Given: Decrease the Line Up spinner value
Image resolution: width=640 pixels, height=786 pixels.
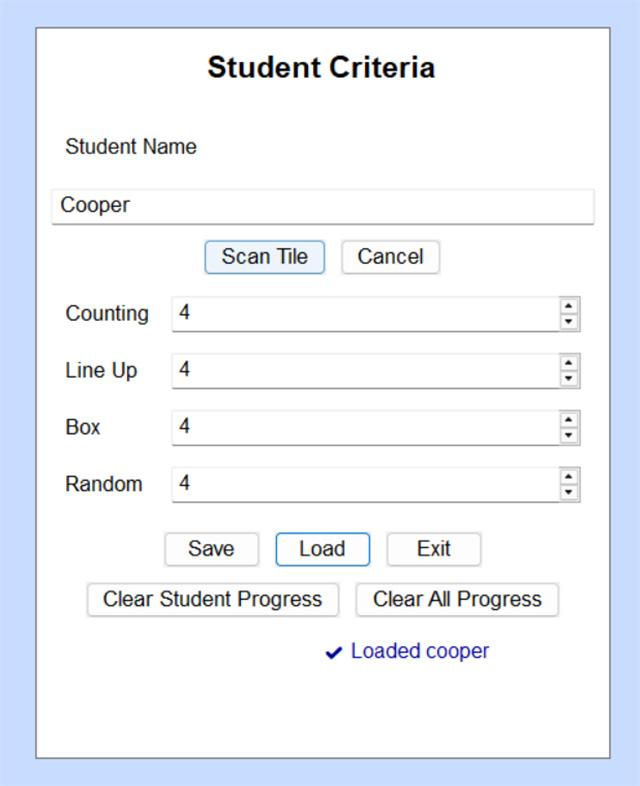Looking at the screenshot, I should tap(569, 379).
